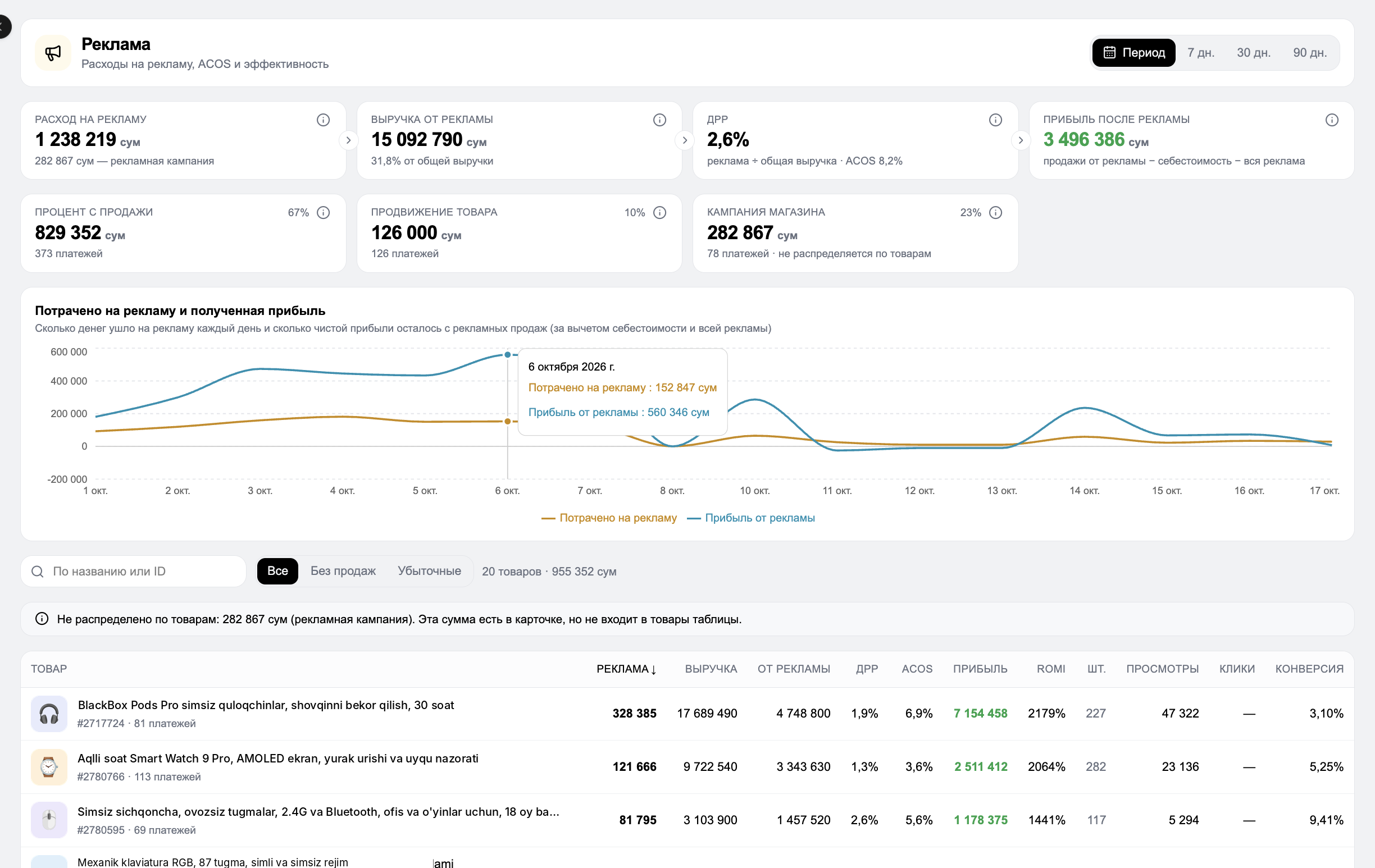Image resolution: width=1375 pixels, height=868 pixels.
Task: Sort table by Конверсия column
Action: [1309, 669]
